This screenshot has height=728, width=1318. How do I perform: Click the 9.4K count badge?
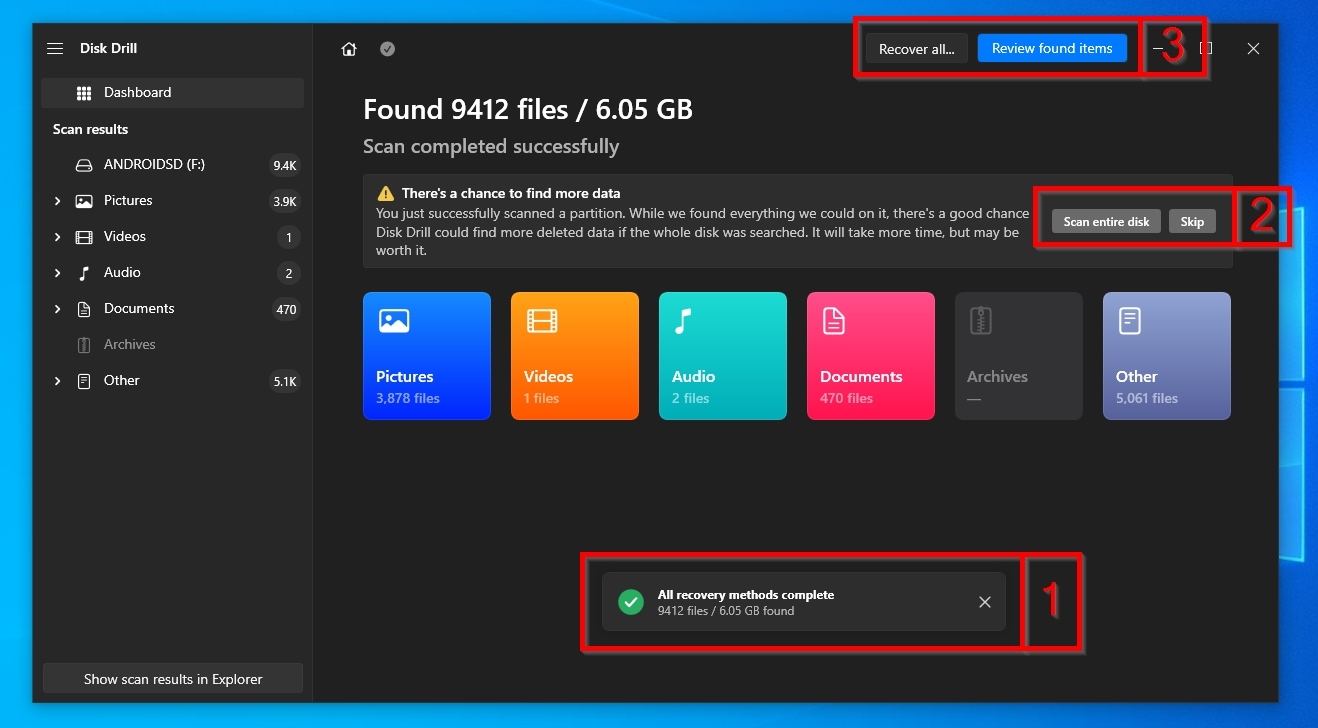[284, 166]
